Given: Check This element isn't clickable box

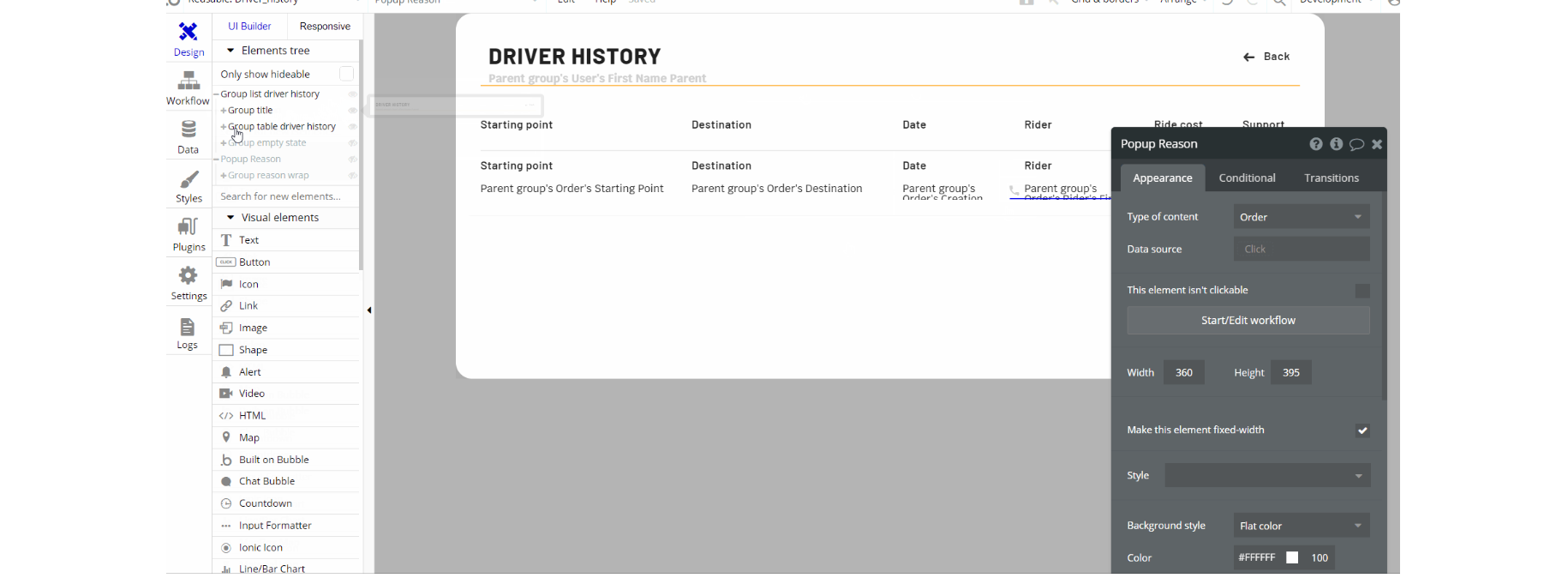Looking at the screenshot, I should tap(1362, 291).
